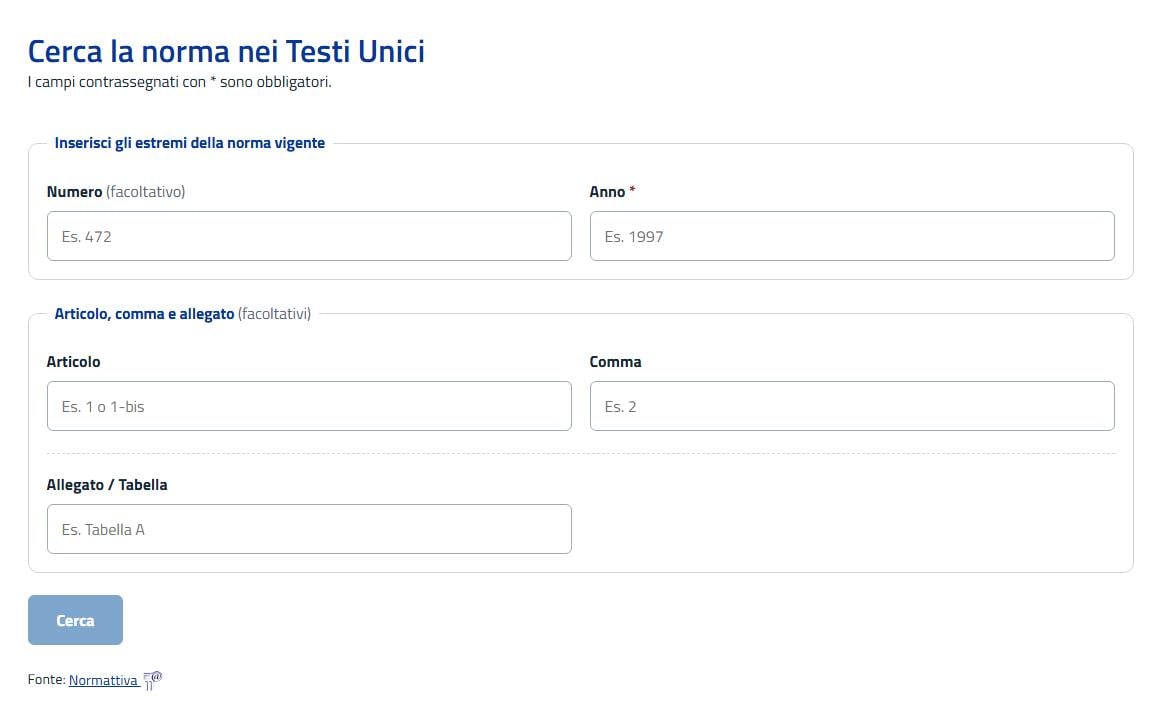
Task: Click the 'Fonte:' text
Action: coord(47,679)
